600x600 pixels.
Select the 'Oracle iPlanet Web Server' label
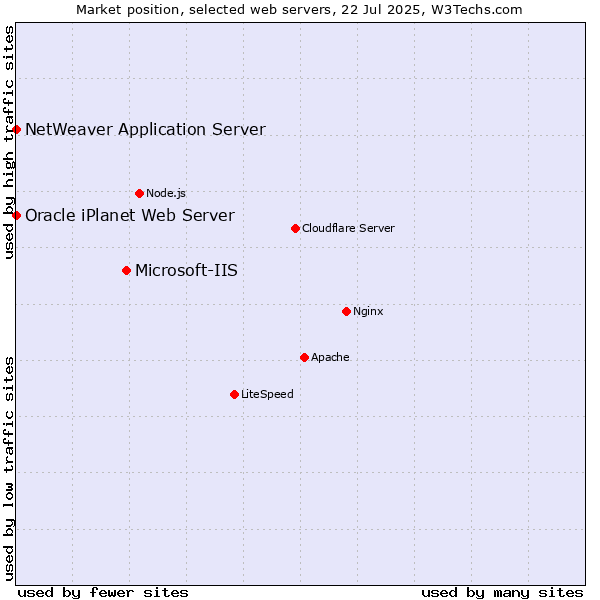[x=130, y=215]
